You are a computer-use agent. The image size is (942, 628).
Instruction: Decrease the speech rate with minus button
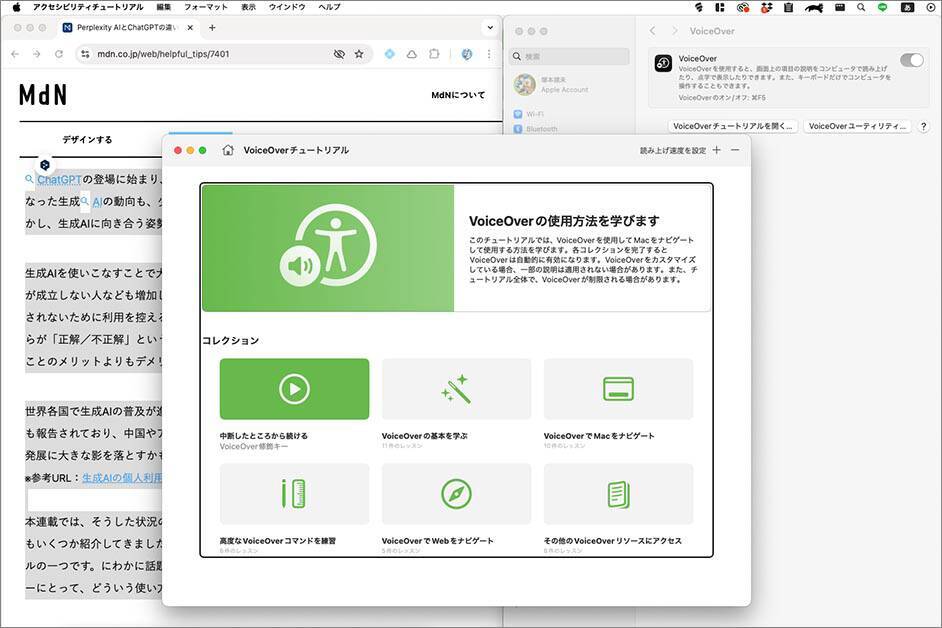(735, 150)
